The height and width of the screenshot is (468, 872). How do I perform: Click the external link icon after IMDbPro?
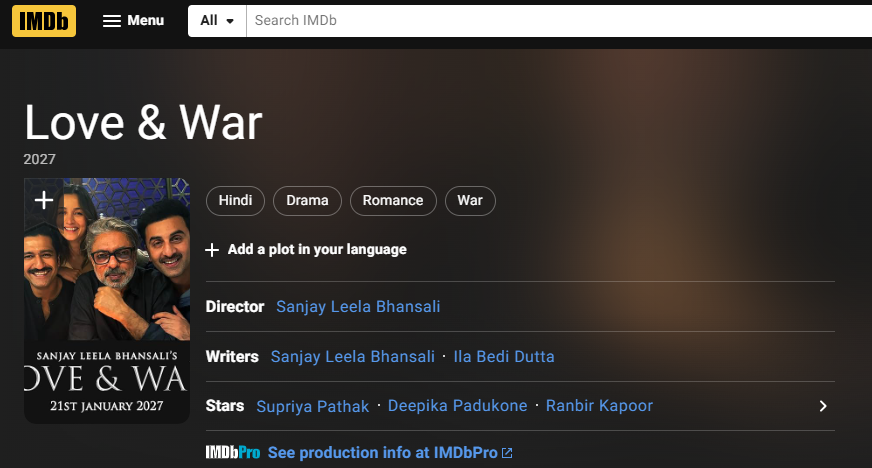[507, 453]
